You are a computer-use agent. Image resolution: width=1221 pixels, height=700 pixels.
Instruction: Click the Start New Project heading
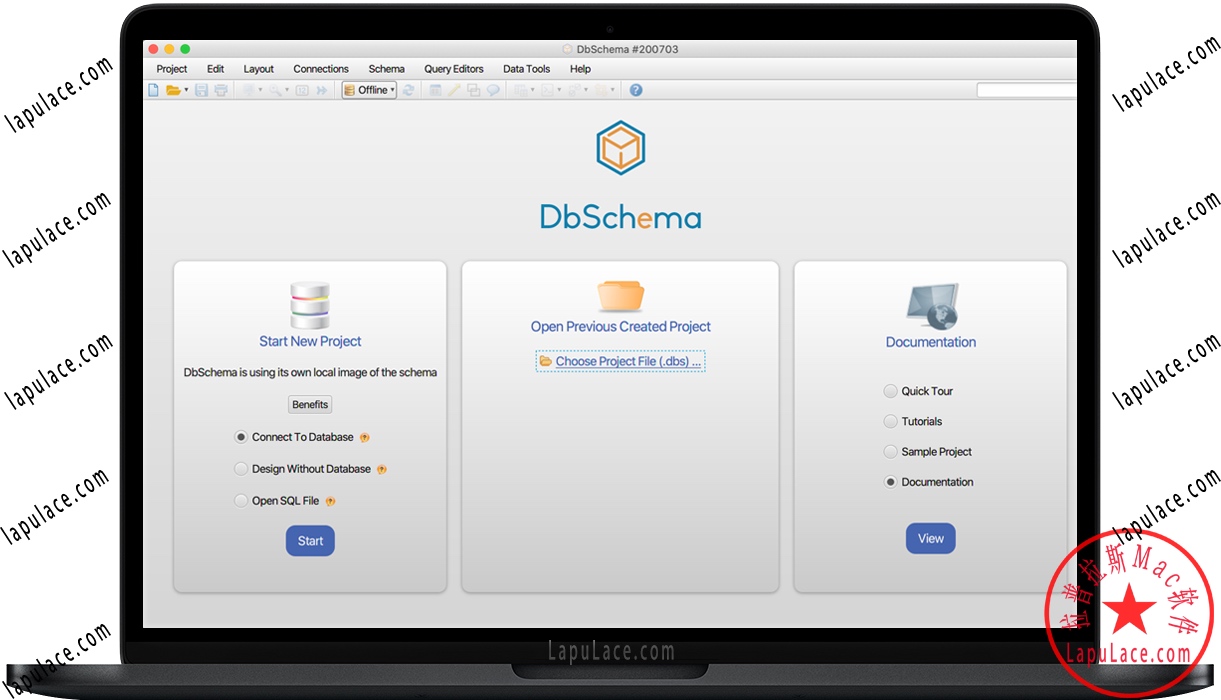(310, 341)
